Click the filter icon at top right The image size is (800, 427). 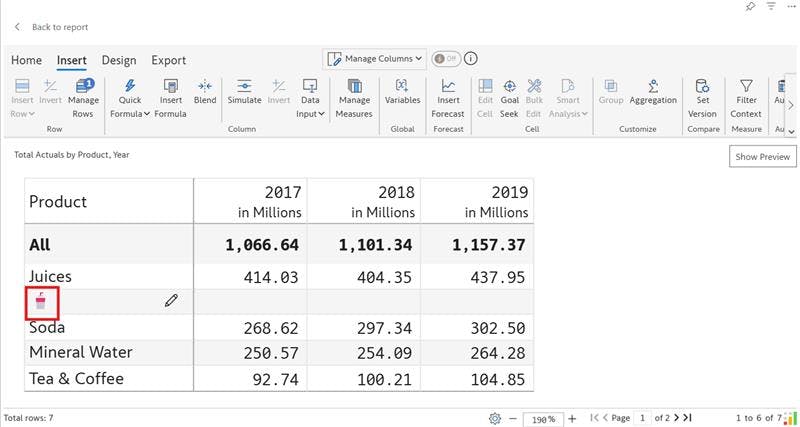coord(771,6)
